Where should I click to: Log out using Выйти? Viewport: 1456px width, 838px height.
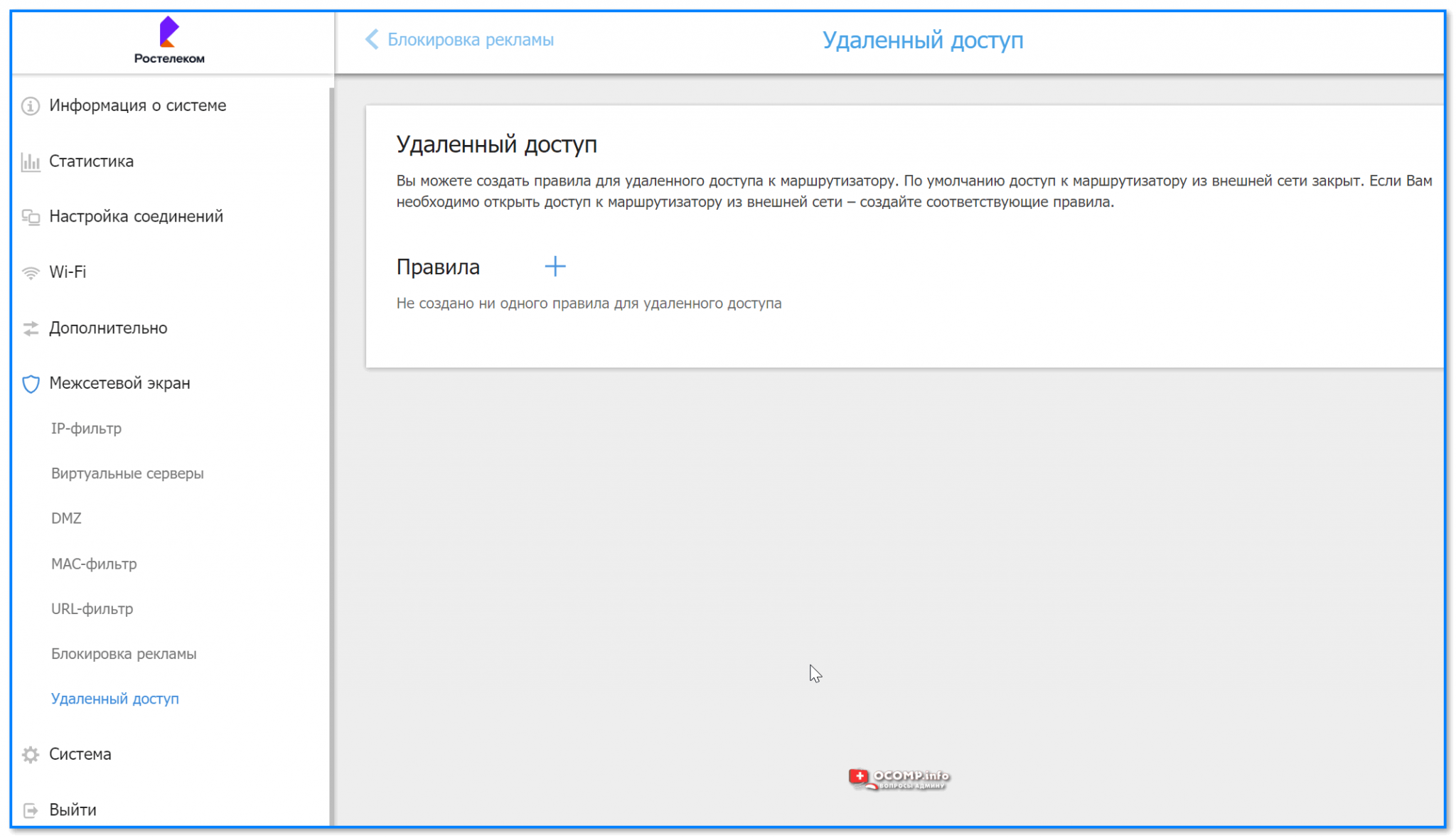click(73, 810)
